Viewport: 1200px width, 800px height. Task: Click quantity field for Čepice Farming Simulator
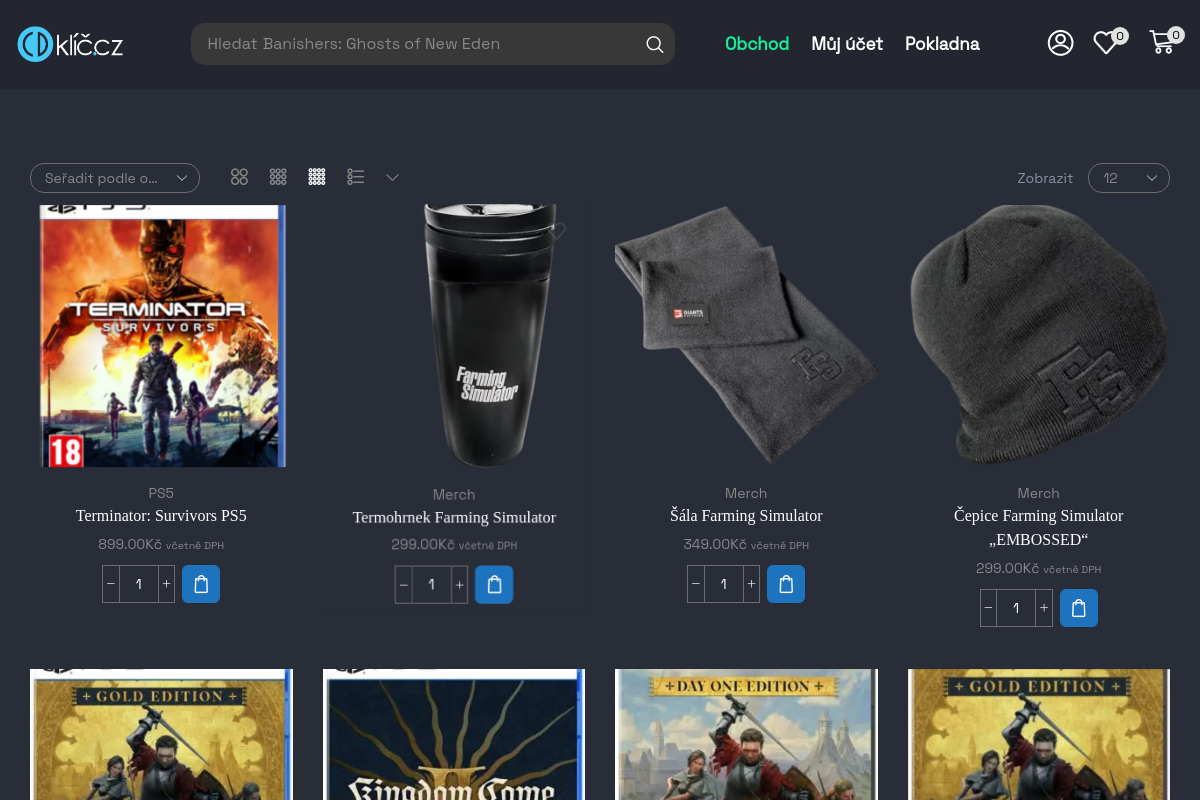click(x=1017, y=608)
